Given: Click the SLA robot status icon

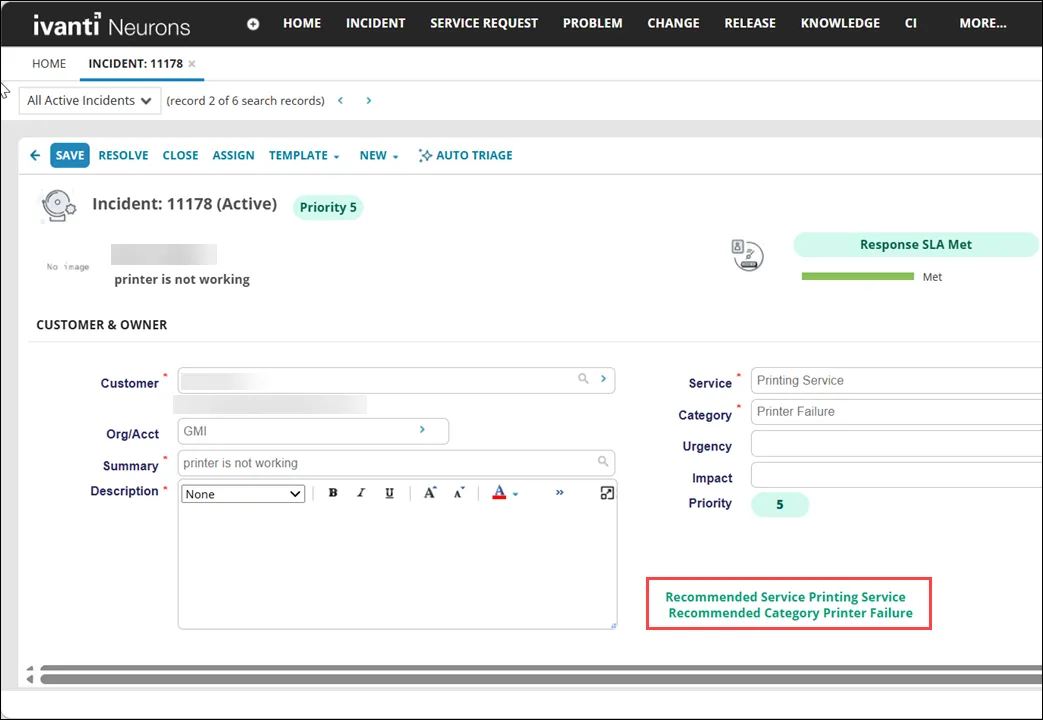Looking at the screenshot, I should [748, 255].
